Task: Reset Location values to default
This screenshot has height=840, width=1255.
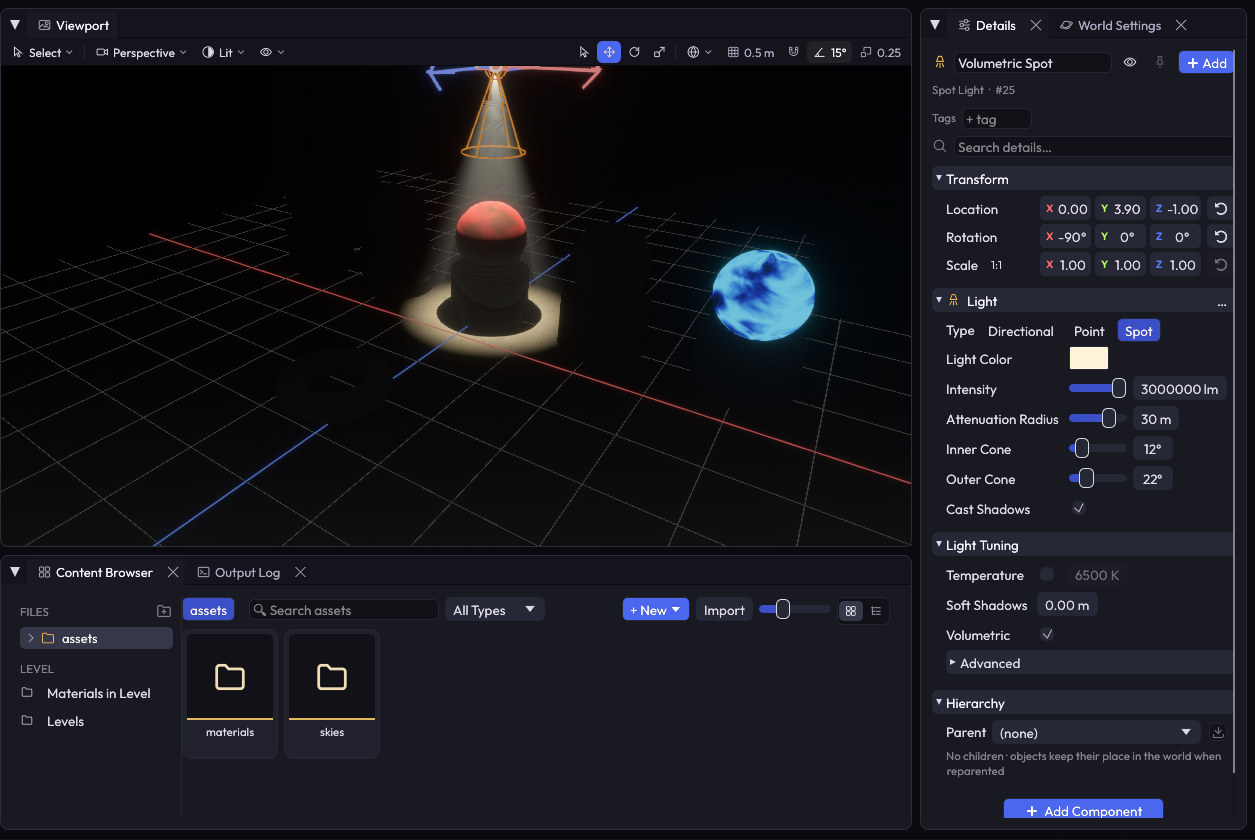Action: pos(1220,209)
